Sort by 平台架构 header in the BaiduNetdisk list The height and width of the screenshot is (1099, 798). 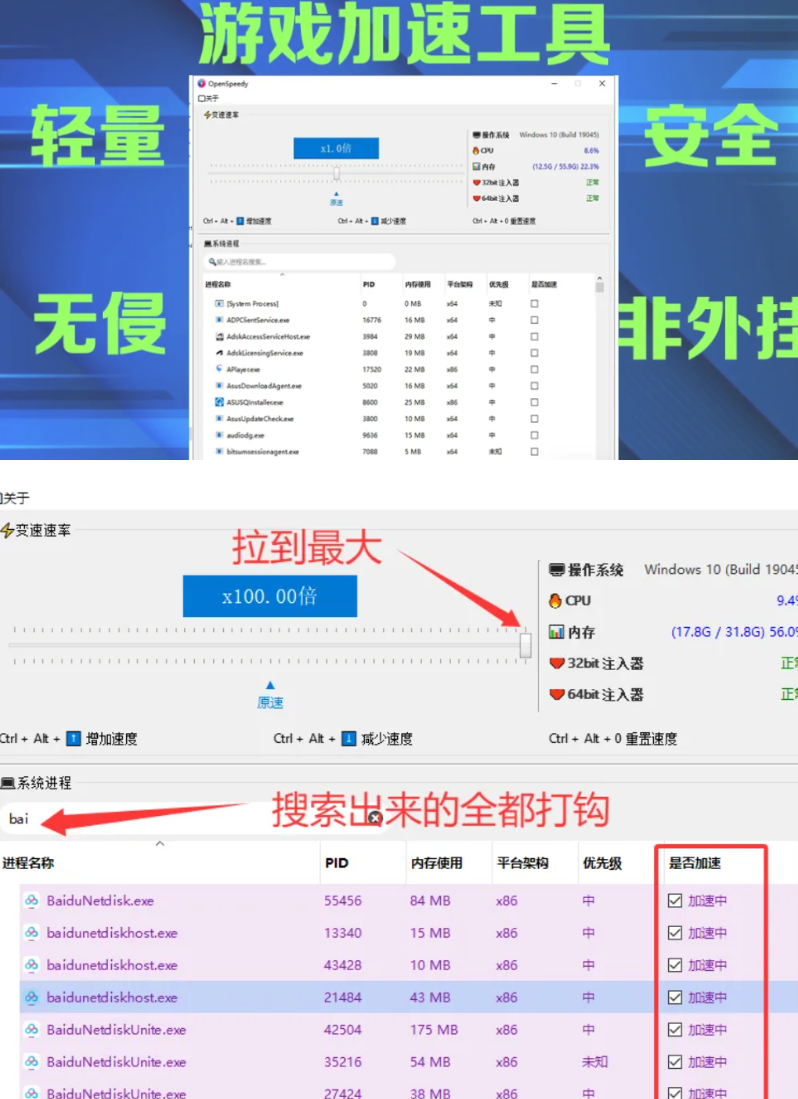(x=523, y=863)
